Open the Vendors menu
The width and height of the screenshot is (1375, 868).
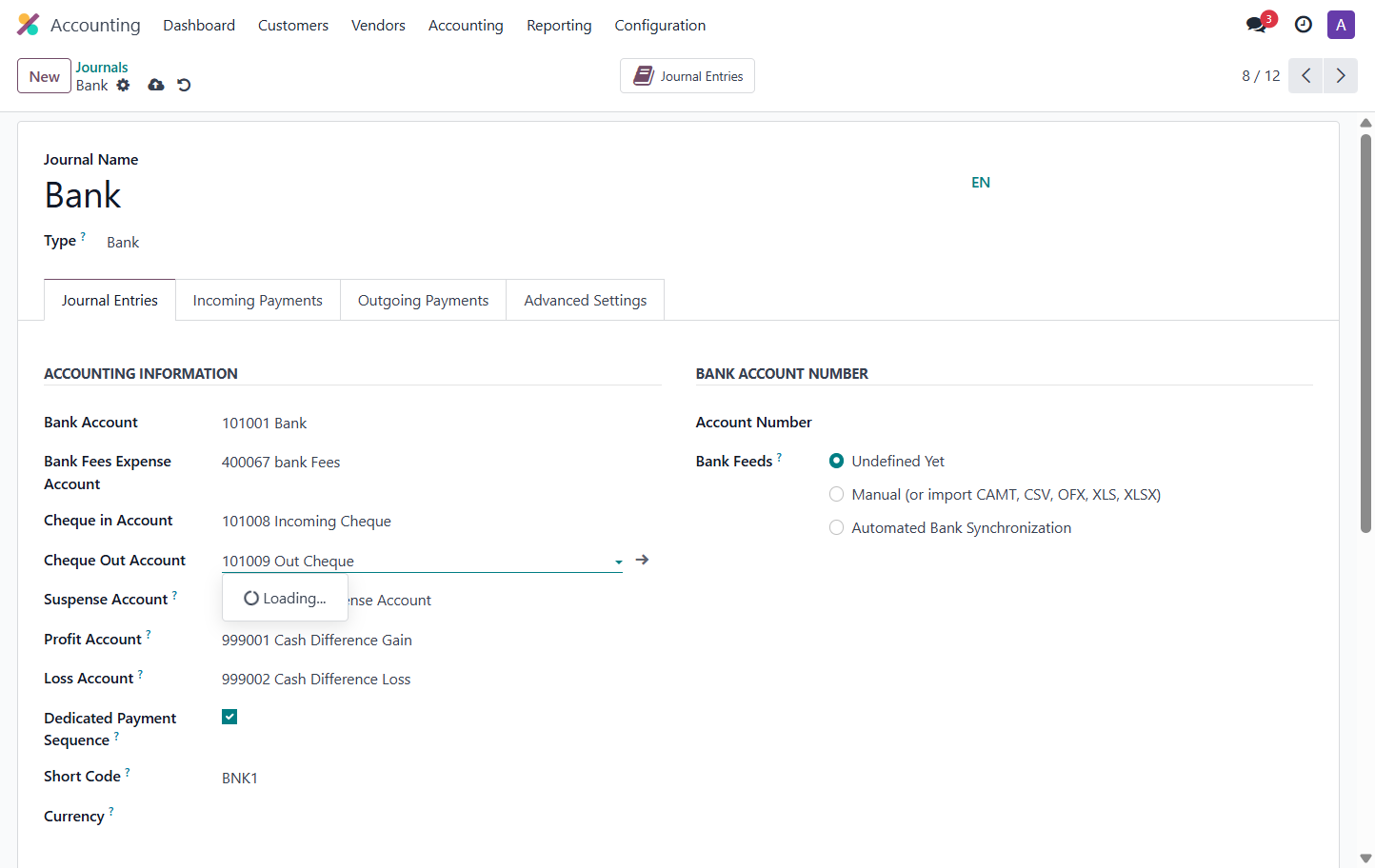378,26
